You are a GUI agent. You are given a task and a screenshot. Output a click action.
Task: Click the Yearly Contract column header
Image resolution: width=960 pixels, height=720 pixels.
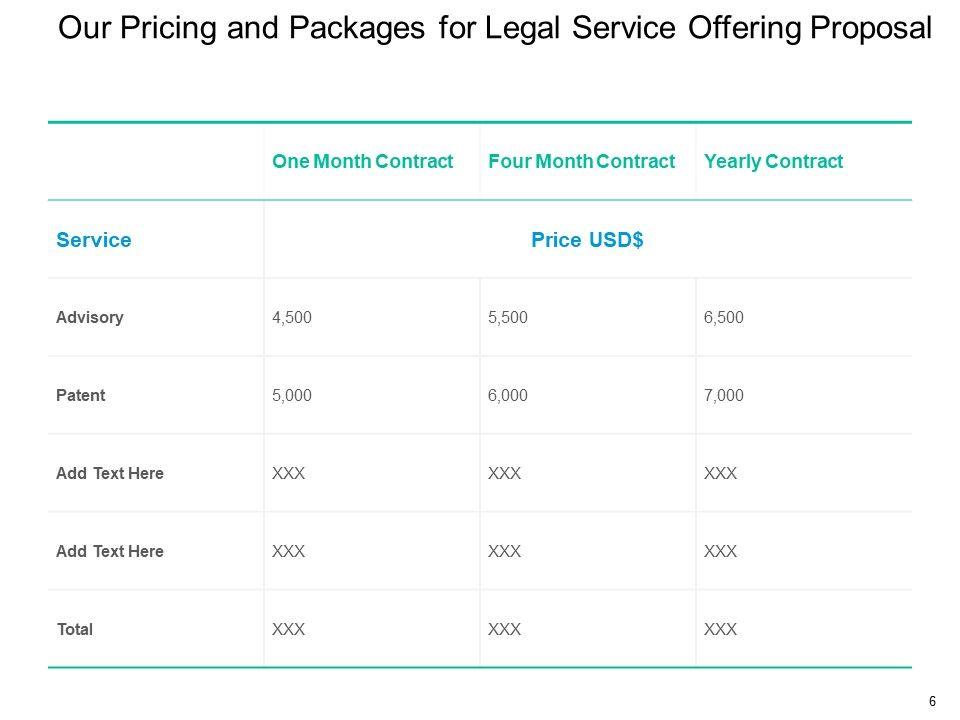[773, 161]
